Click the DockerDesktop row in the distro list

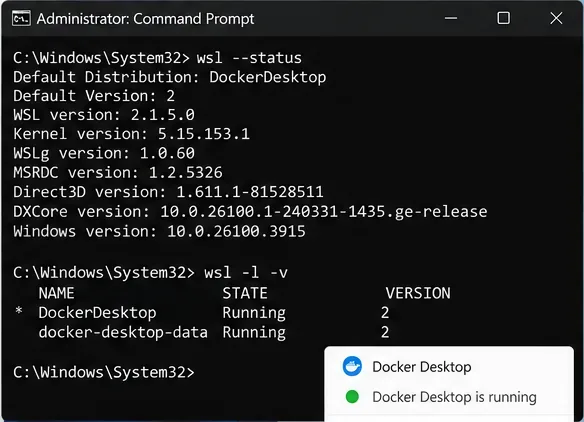(x=214, y=313)
